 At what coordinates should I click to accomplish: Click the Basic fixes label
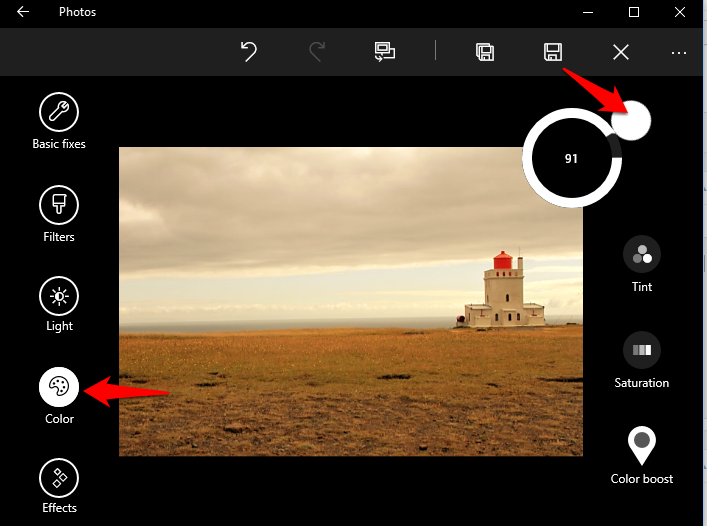coord(59,144)
